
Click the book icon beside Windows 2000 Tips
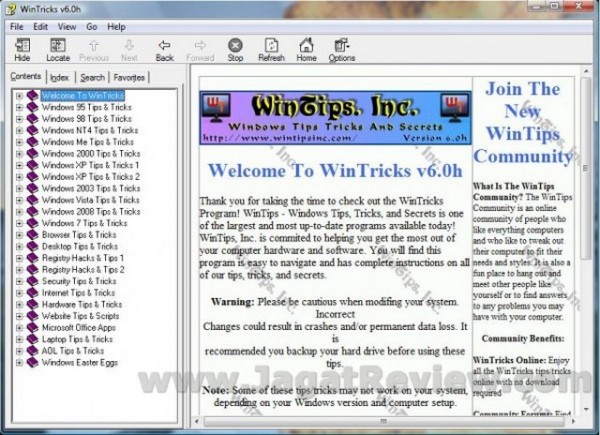pos(33,153)
